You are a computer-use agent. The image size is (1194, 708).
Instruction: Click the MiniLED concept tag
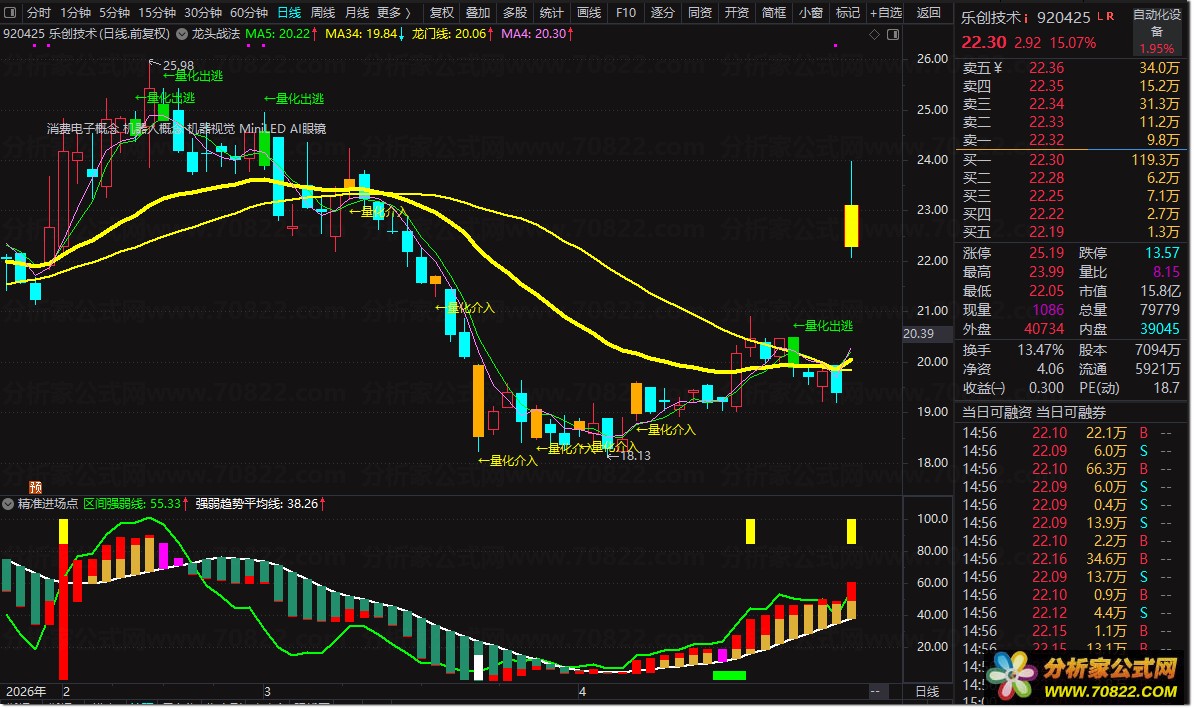261,129
